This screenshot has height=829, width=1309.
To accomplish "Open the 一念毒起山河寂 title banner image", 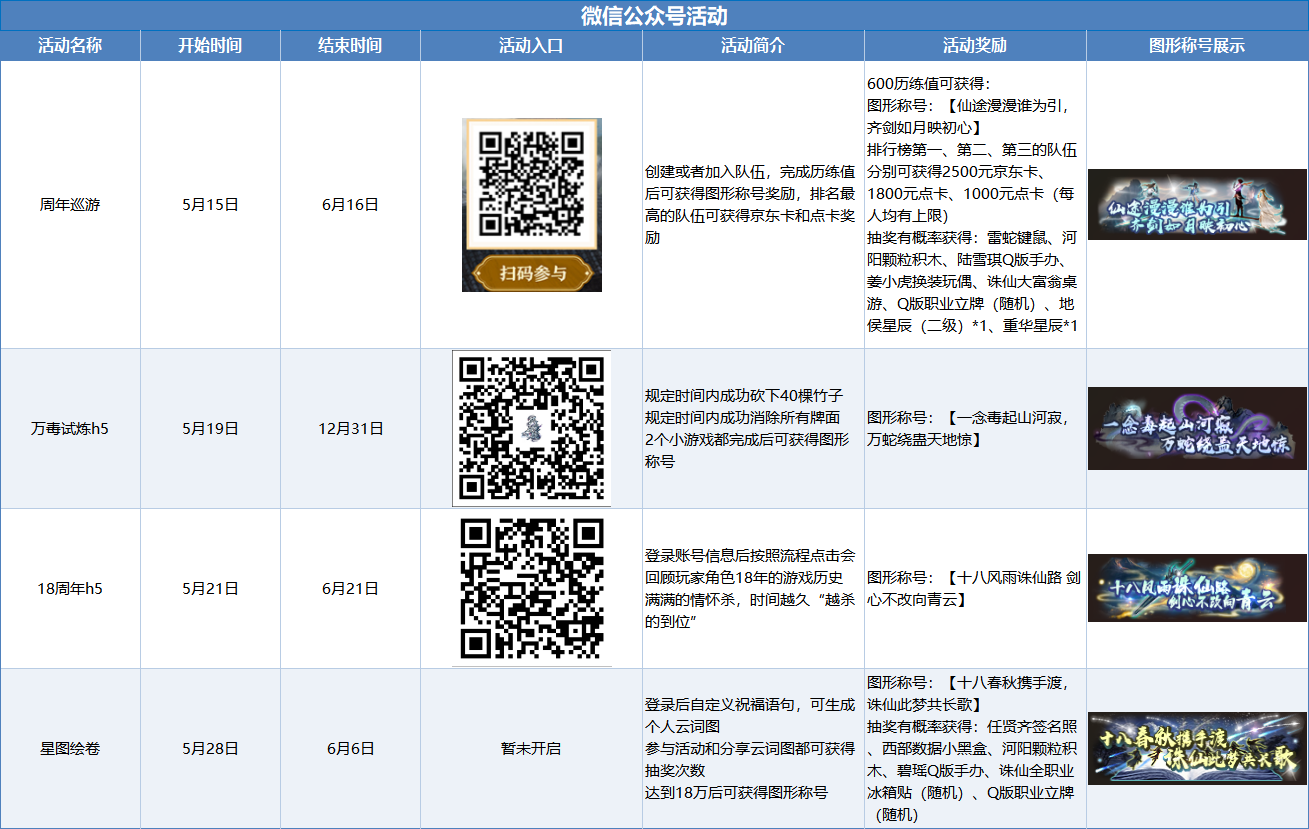I will (1197, 428).
